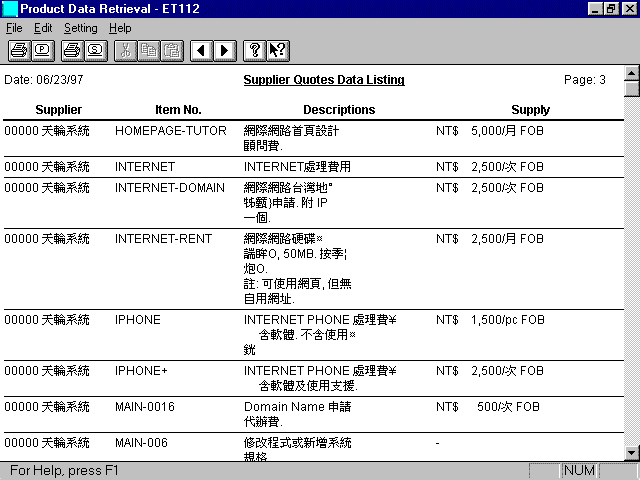Open the Edit menu
Image resolution: width=640 pixels, height=480 pixels.
coord(43,28)
